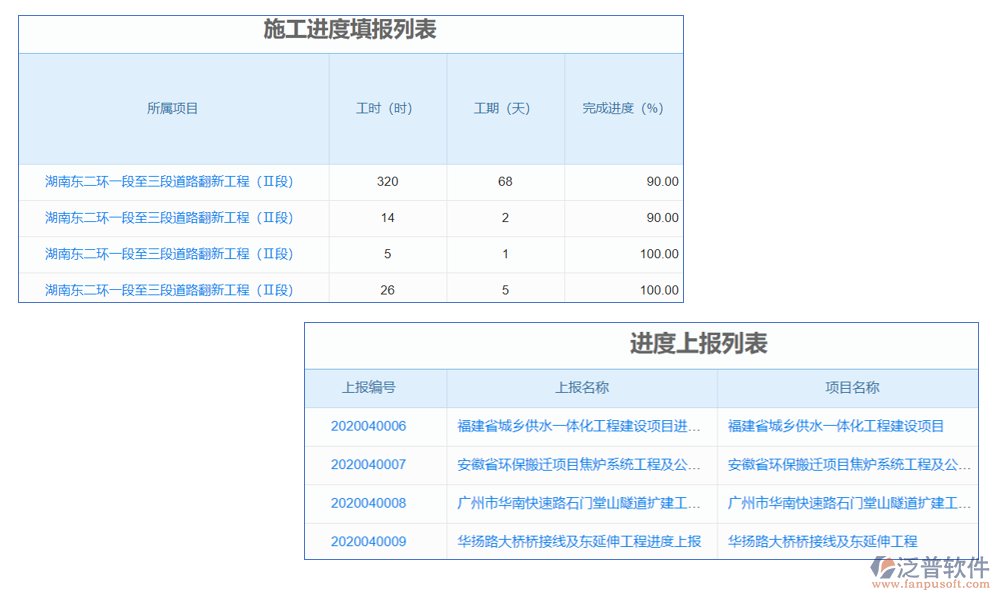Open report number 2020040007
This screenshot has height=600, width=1000.
click(368, 464)
